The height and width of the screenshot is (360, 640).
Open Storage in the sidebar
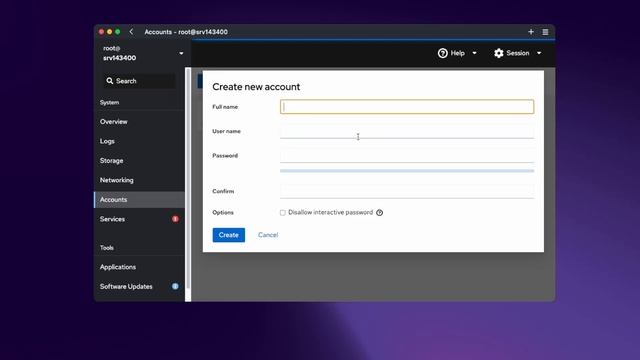139,161
